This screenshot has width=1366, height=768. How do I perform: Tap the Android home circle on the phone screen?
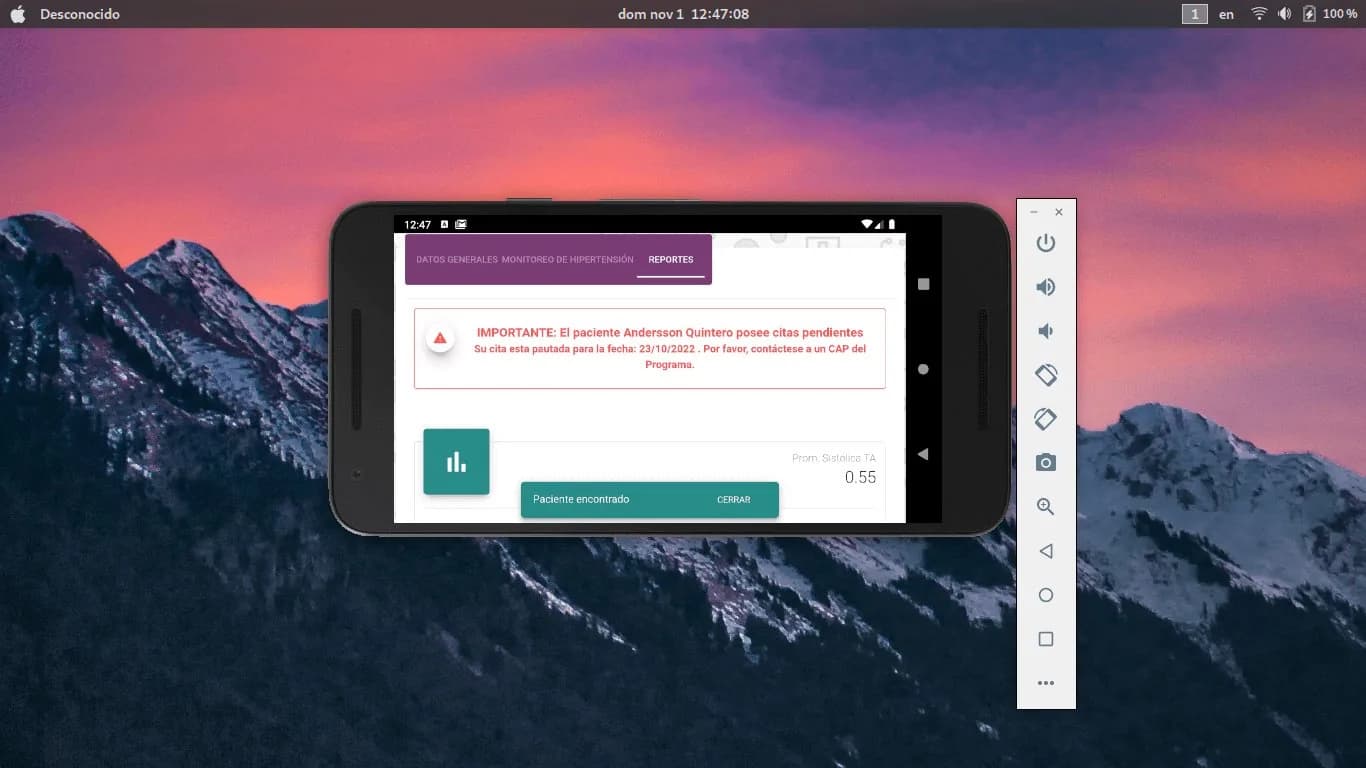click(923, 369)
